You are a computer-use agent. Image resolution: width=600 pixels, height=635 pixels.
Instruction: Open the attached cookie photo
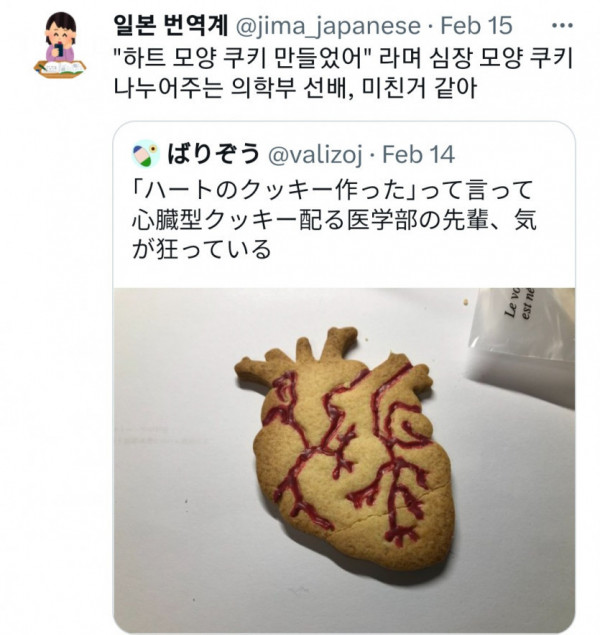[x=344, y=460]
